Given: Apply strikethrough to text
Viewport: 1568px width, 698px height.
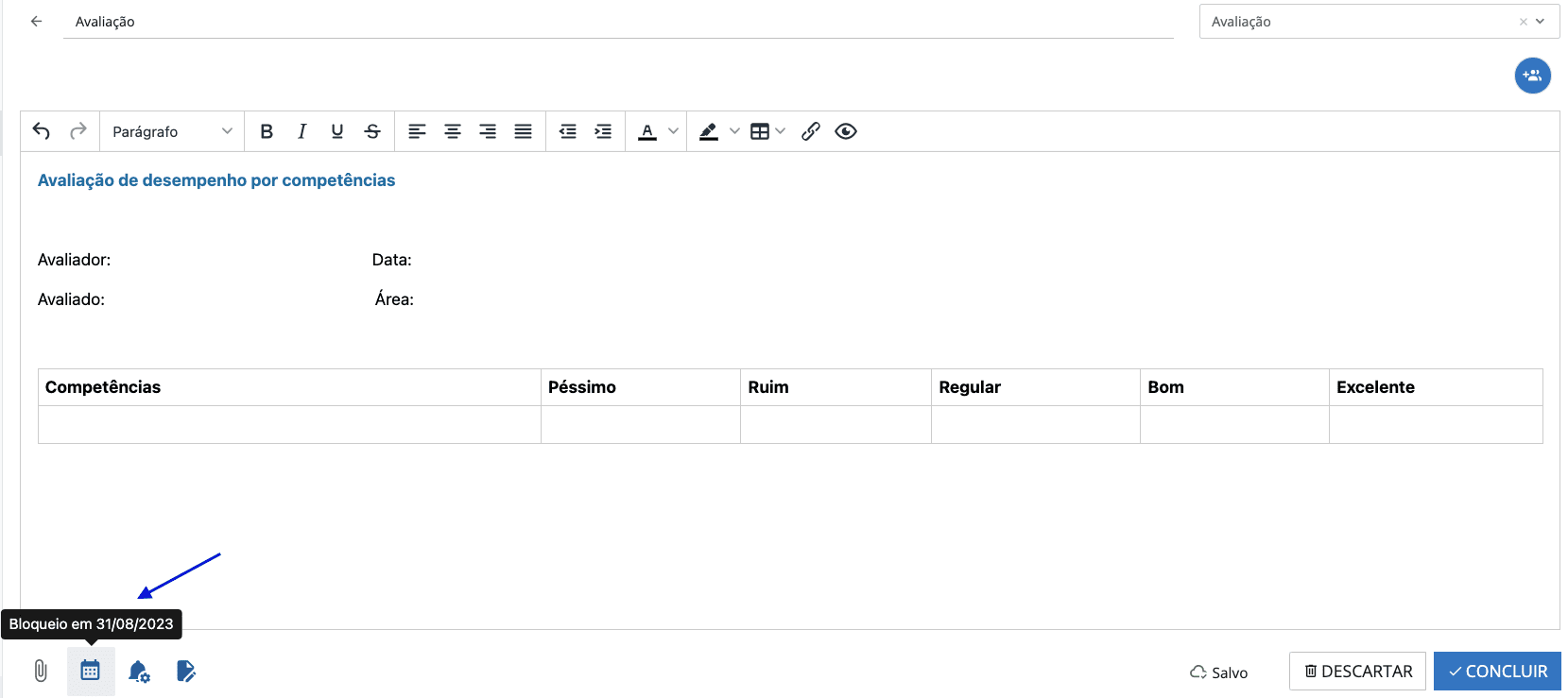Looking at the screenshot, I should (372, 131).
